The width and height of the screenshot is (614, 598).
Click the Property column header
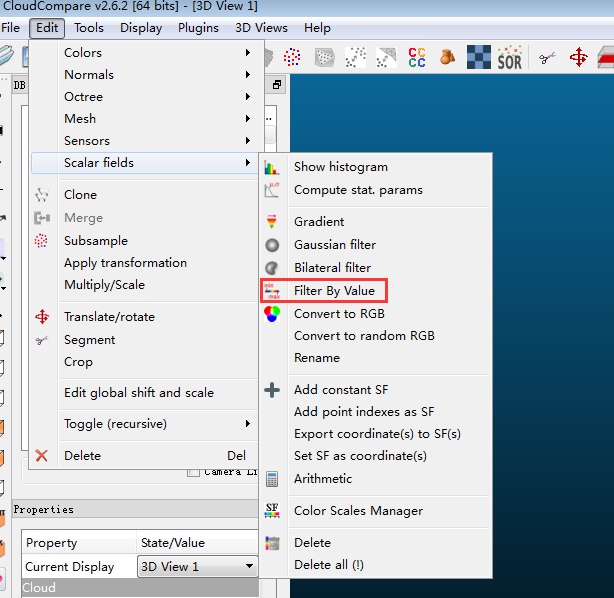pos(78,542)
